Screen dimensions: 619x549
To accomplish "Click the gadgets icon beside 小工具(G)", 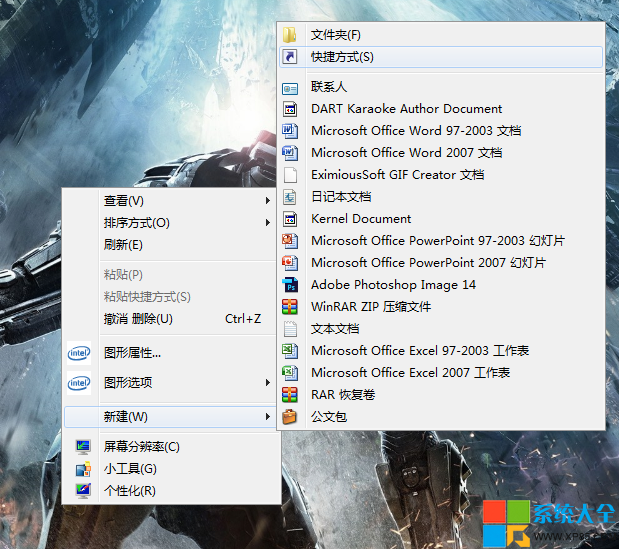I will point(83,469).
